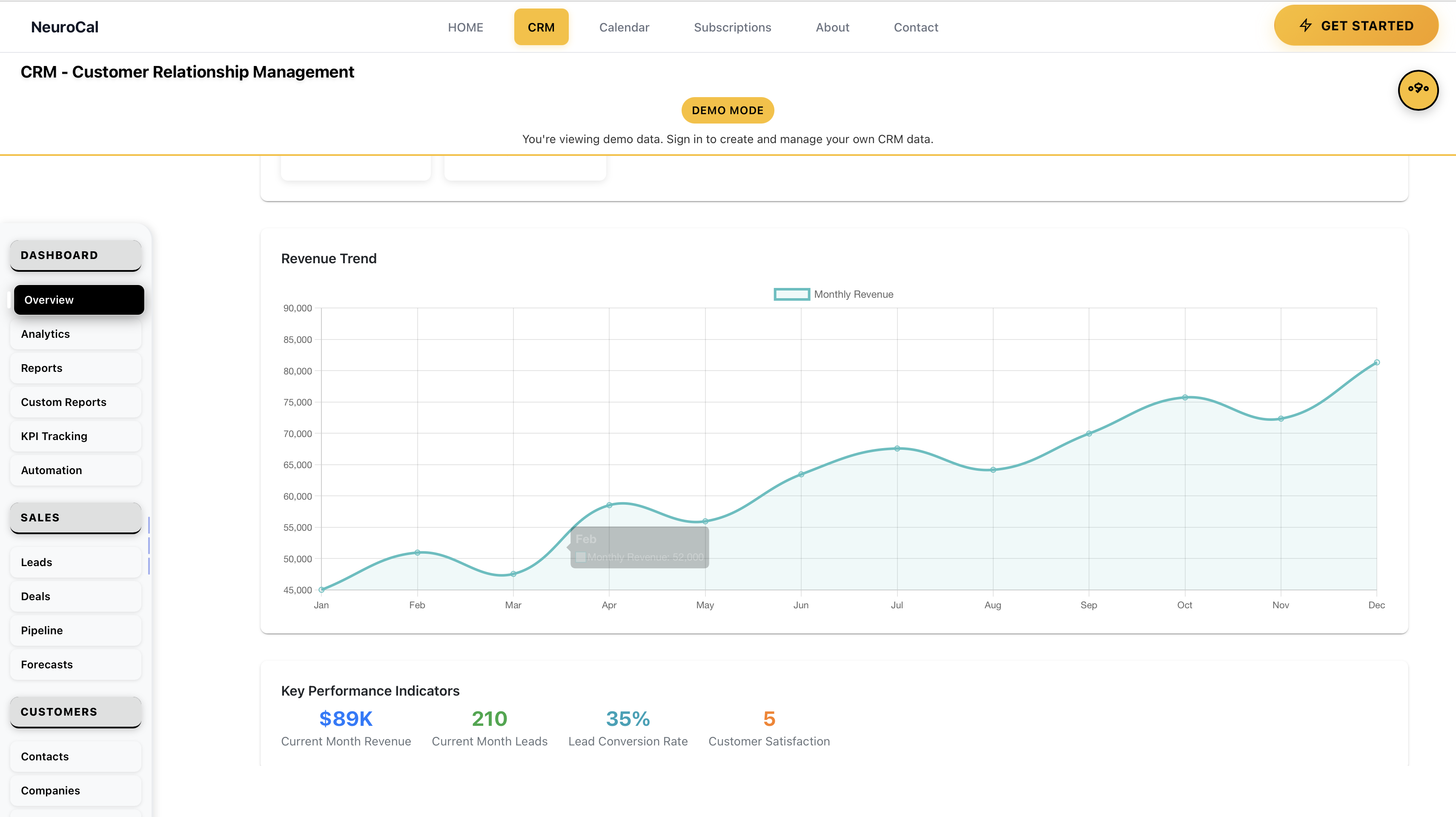Click the Customer Satisfaction value 5
This screenshot has width=1456, height=817.
tap(769, 719)
